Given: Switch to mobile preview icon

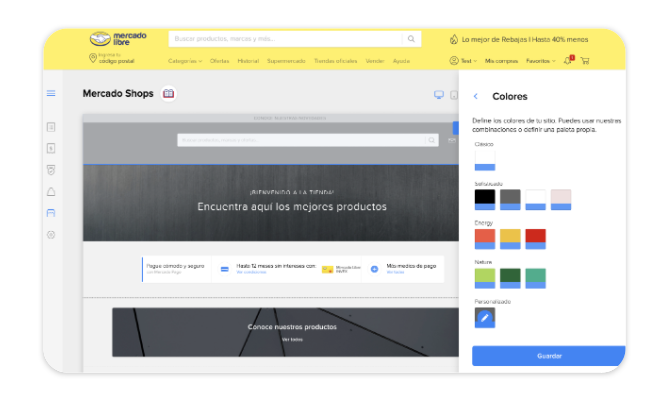Looking at the screenshot, I should [454, 95].
